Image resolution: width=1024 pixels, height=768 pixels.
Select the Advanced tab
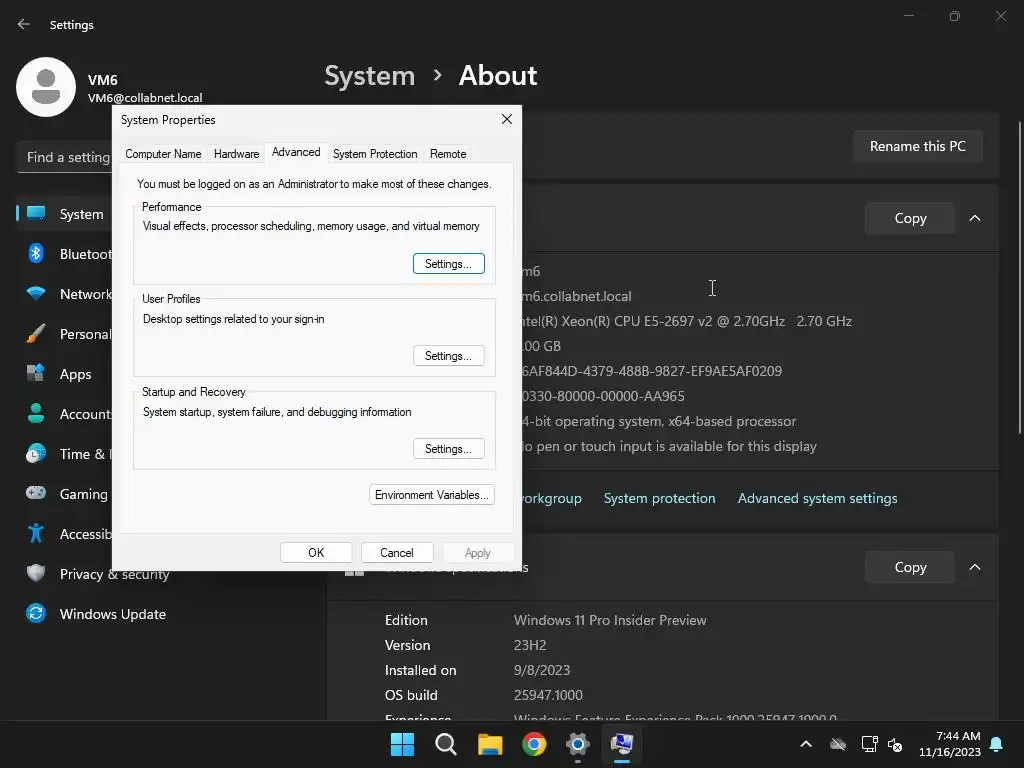296,152
